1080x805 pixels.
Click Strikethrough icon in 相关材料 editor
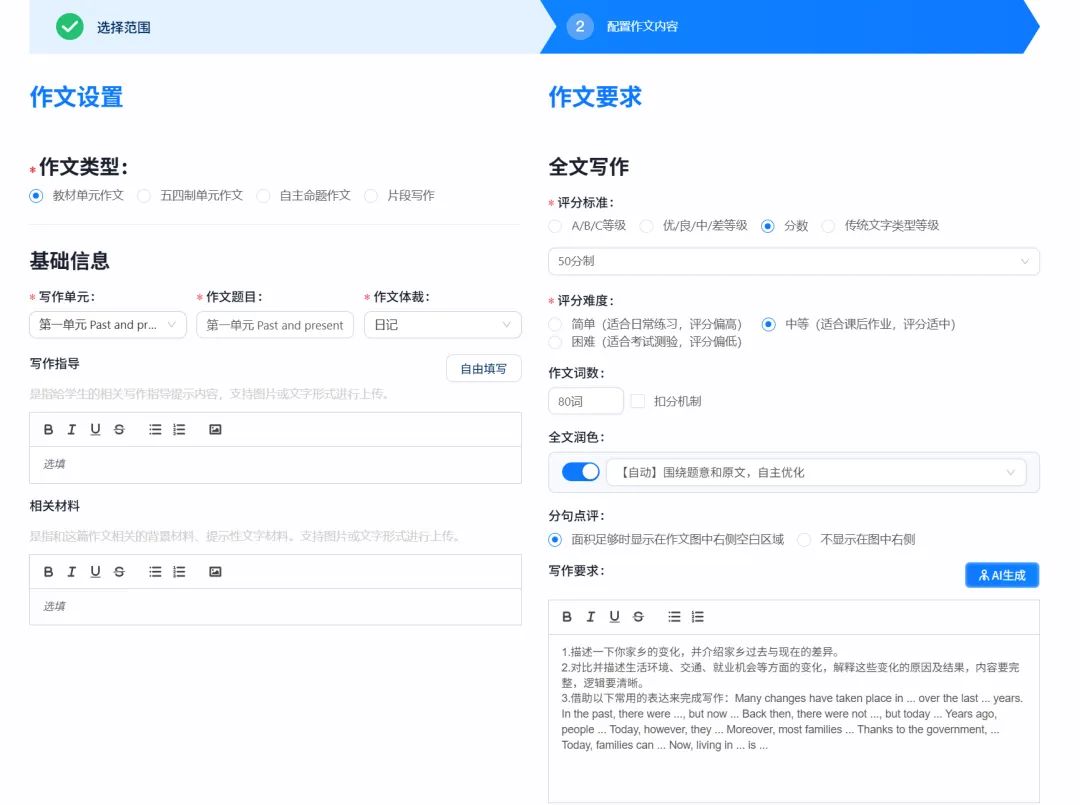[x=119, y=572]
